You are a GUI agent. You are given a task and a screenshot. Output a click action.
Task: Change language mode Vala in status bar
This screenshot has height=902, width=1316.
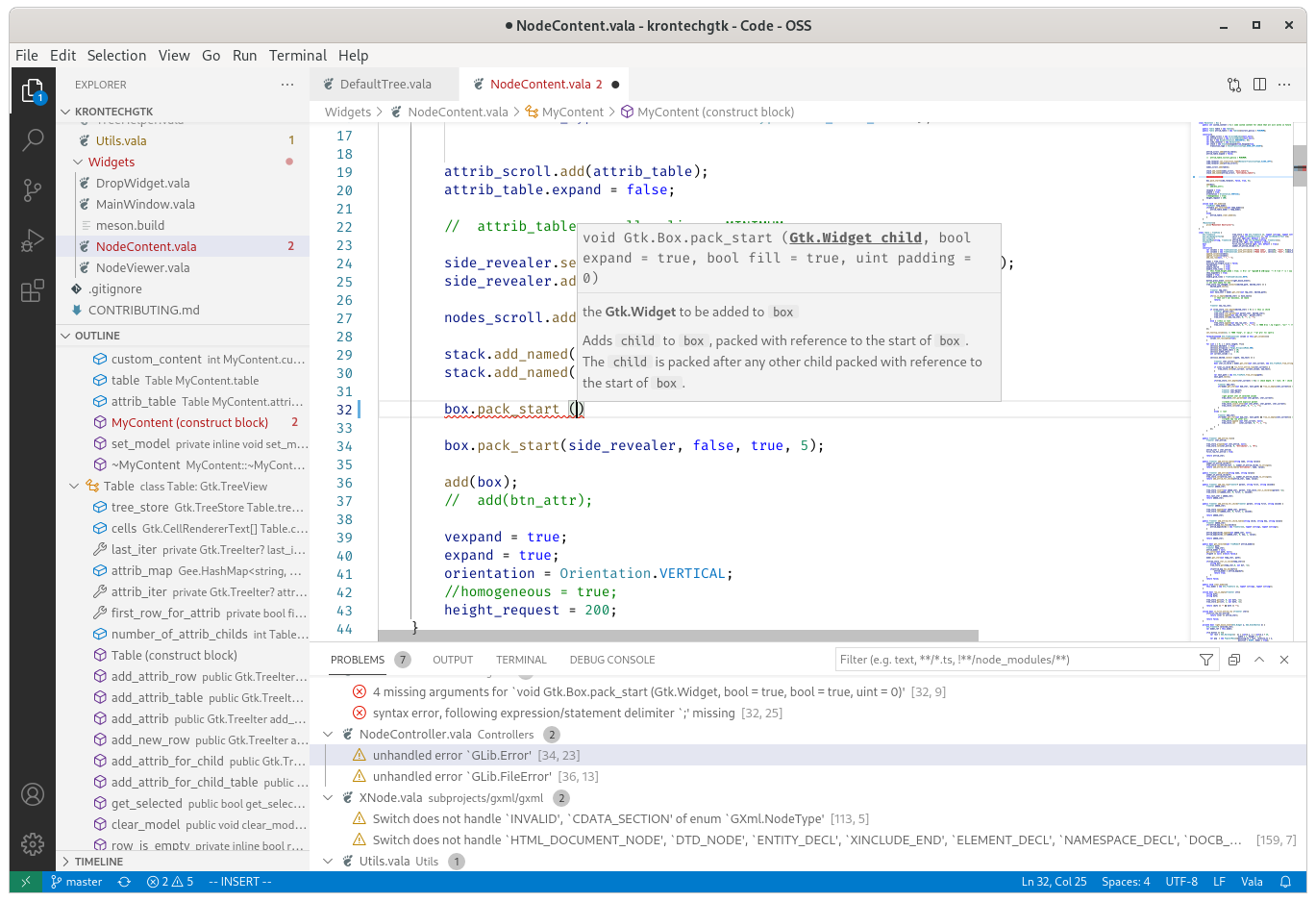(x=1252, y=882)
